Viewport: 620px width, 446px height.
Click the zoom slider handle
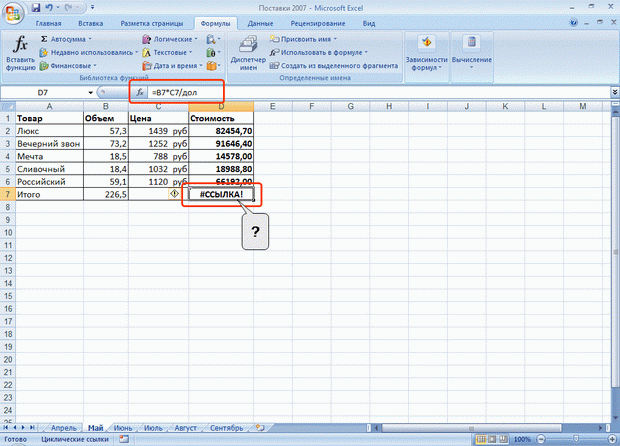576,439
